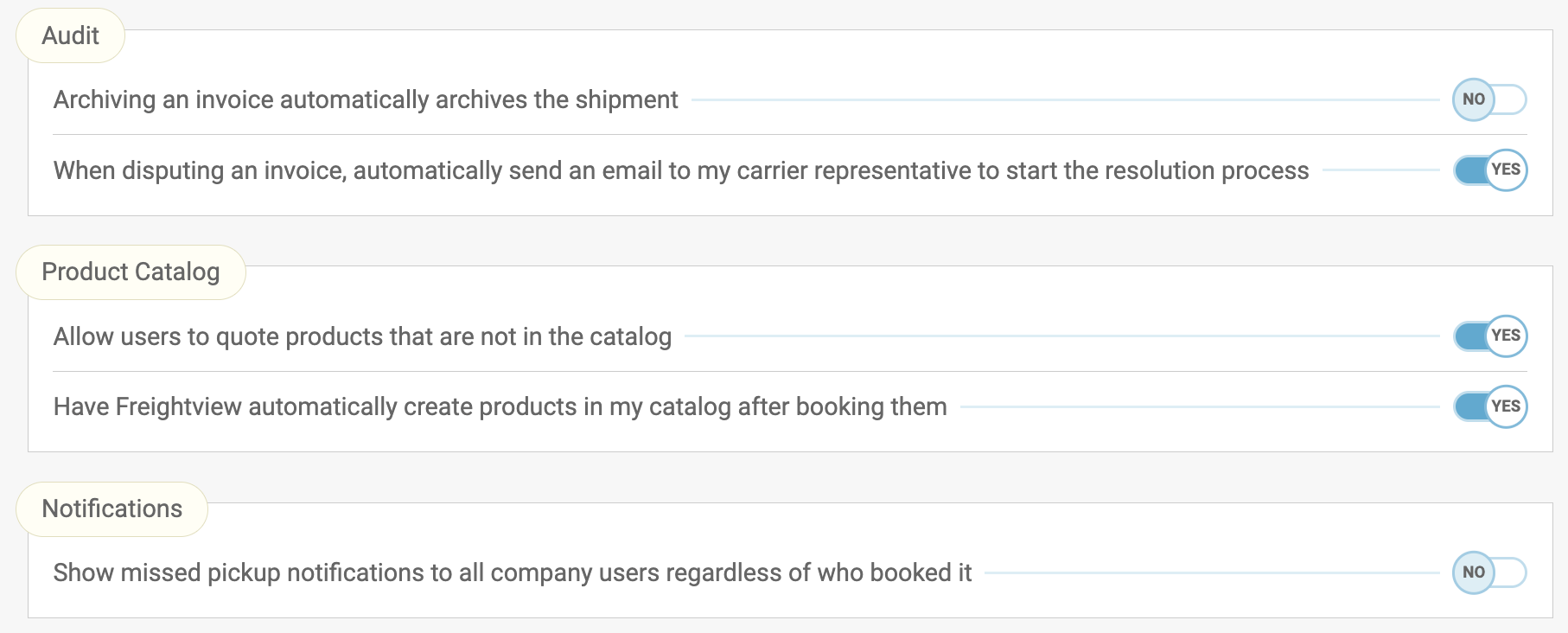Disable automatic dispute email to carrier toggle
Viewport: 1568px width, 633px height.
1489,170
